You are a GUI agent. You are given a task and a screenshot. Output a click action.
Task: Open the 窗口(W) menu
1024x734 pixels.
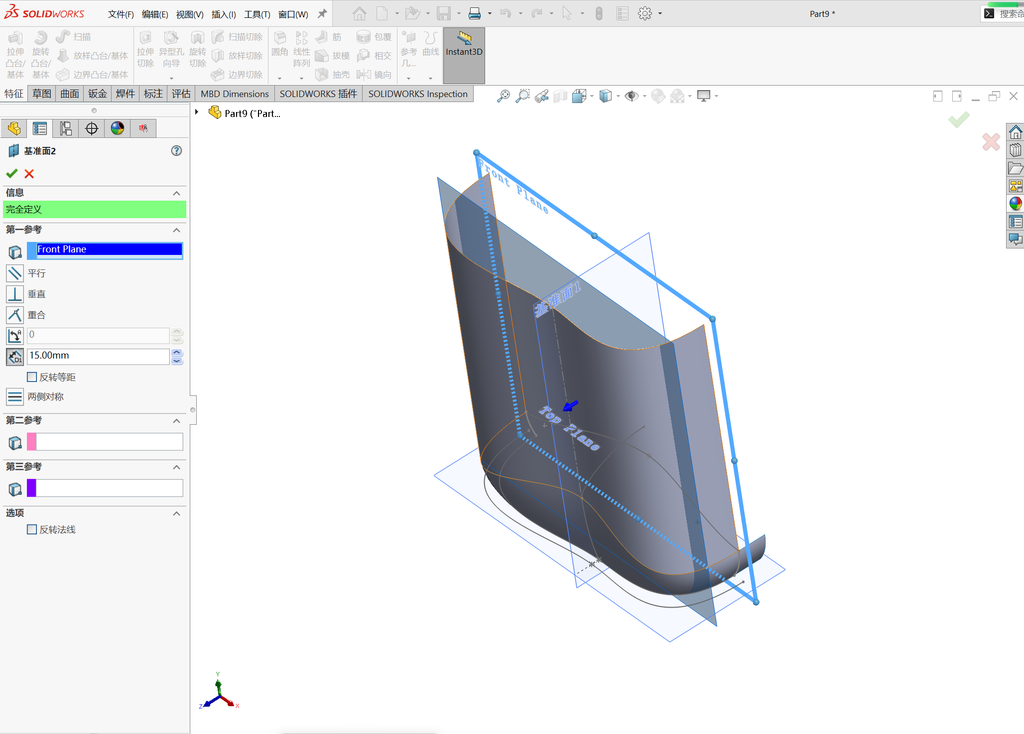(293, 14)
